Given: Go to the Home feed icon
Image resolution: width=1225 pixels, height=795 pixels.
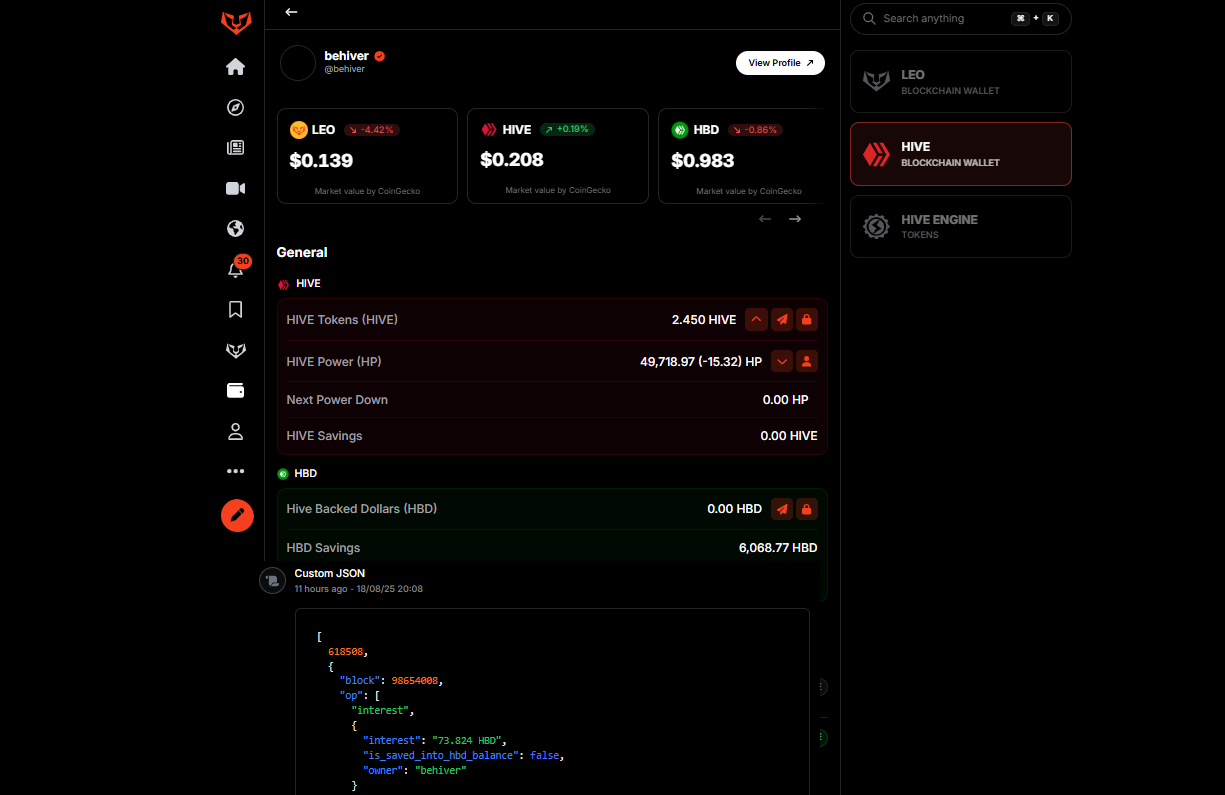Looking at the screenshot, I should [236, 67].
